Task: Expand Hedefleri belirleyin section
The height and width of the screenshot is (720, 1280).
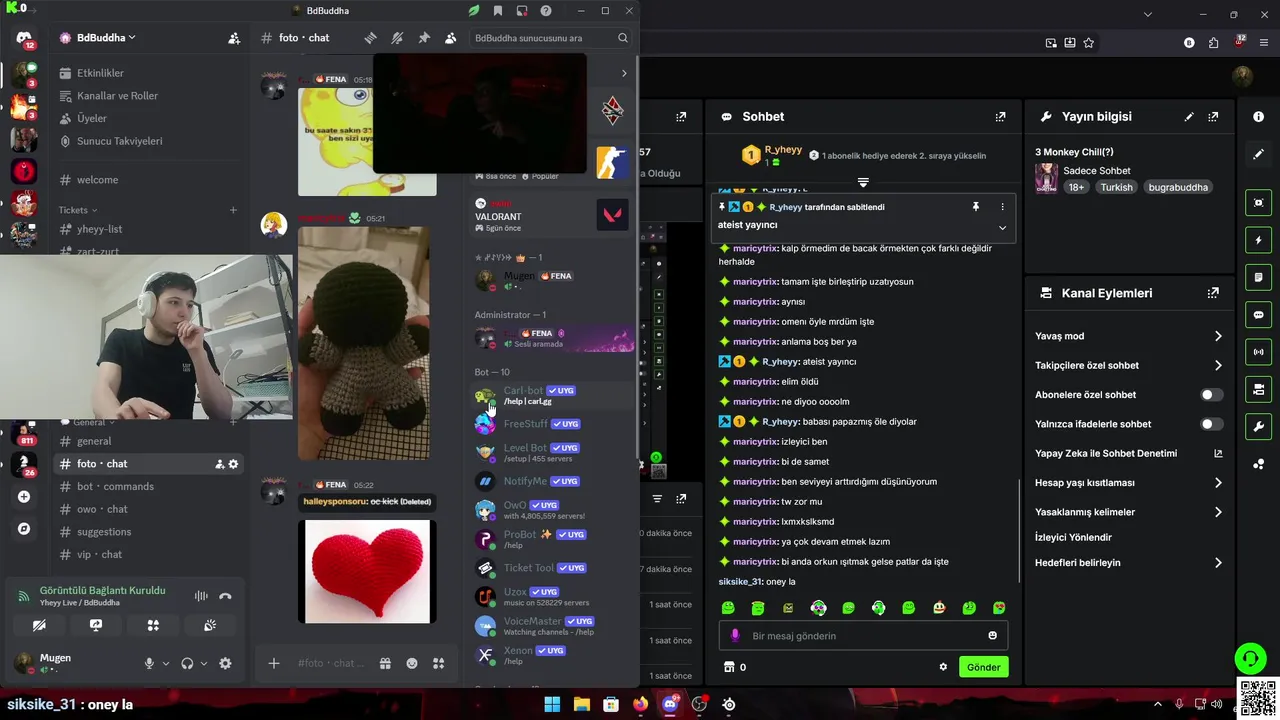Action: click(x=1218, y=563)
